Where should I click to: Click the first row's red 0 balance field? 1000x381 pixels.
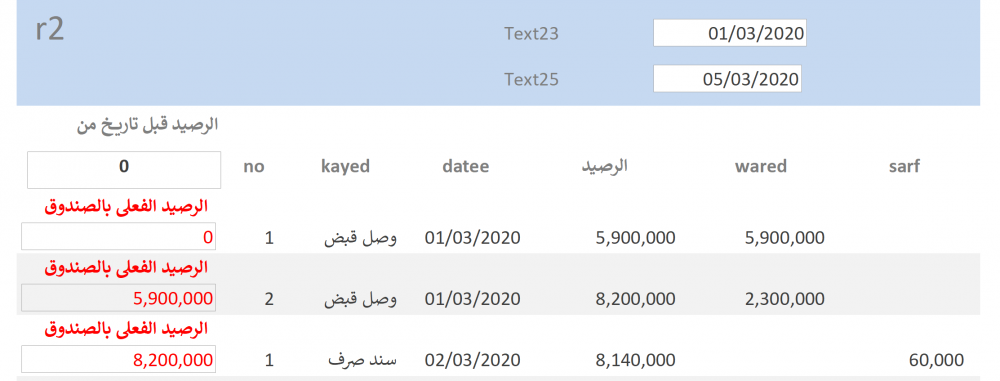119,237
